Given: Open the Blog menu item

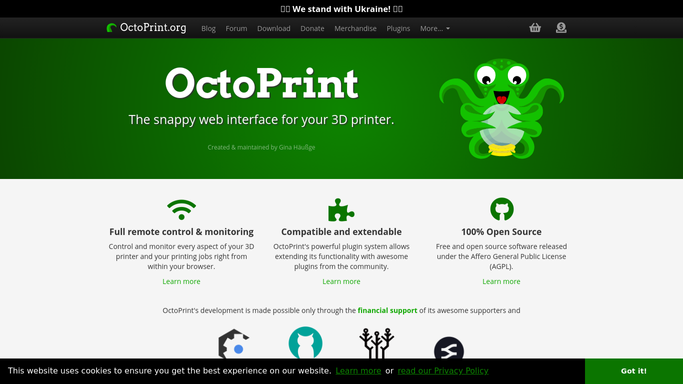Looking at the screenshot, I should (x=208, y=28).
